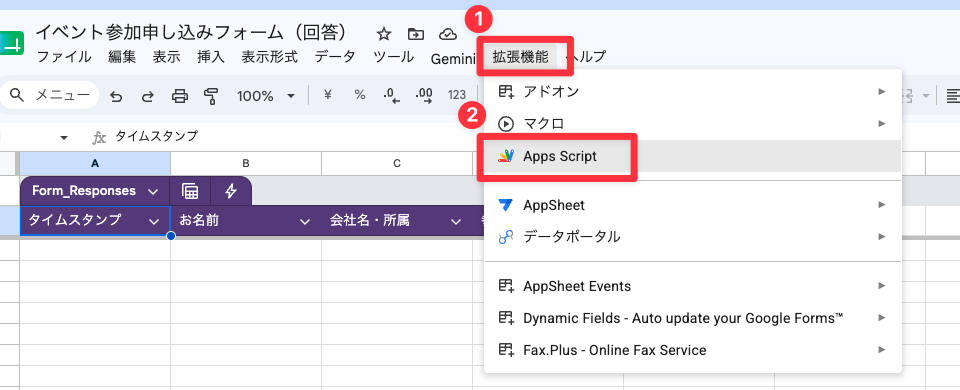Select column A header
The image size is (960, 390).
tap(95, 163)
